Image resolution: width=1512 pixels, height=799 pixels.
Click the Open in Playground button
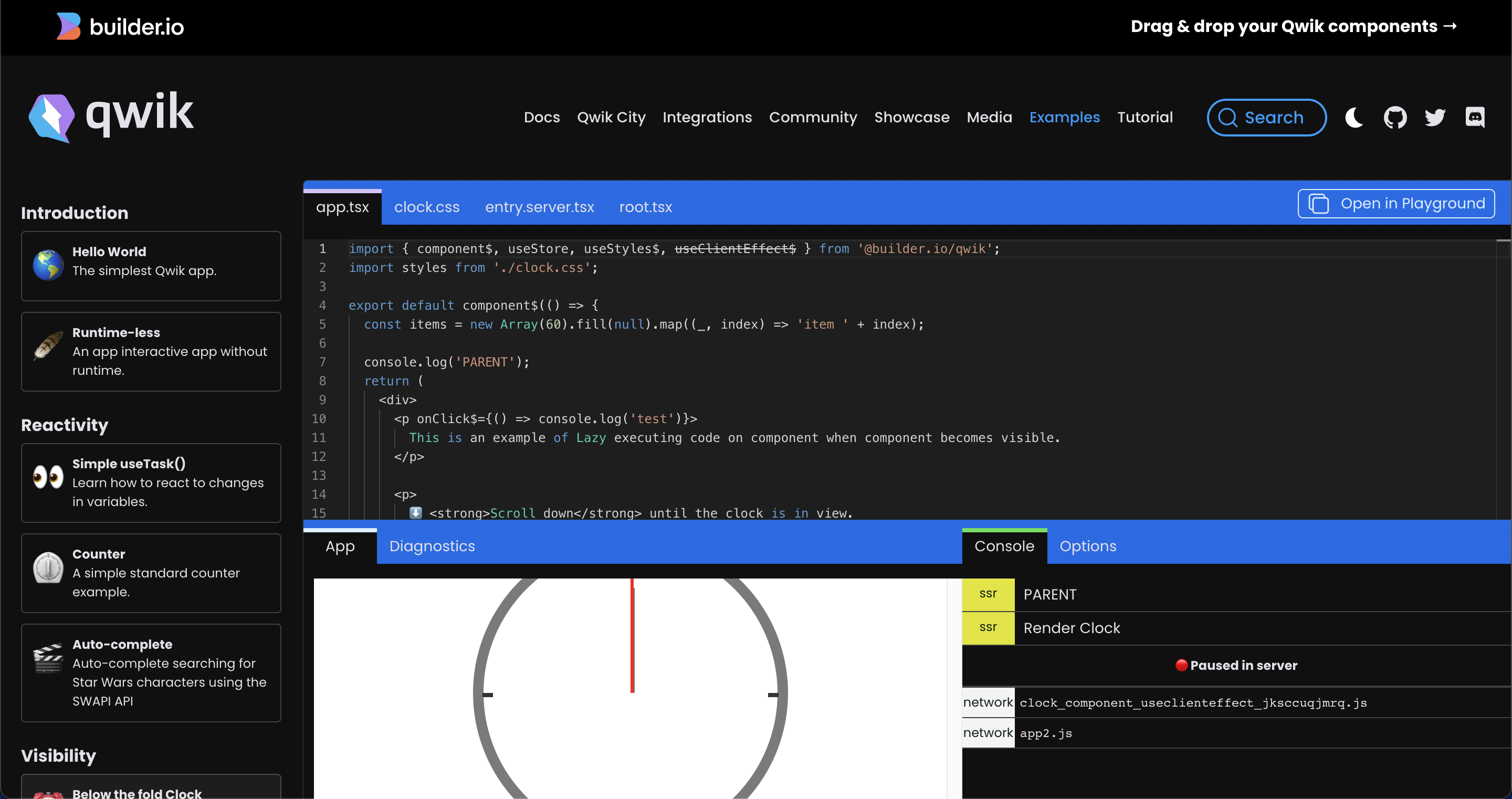click(x=1396, y=203)
